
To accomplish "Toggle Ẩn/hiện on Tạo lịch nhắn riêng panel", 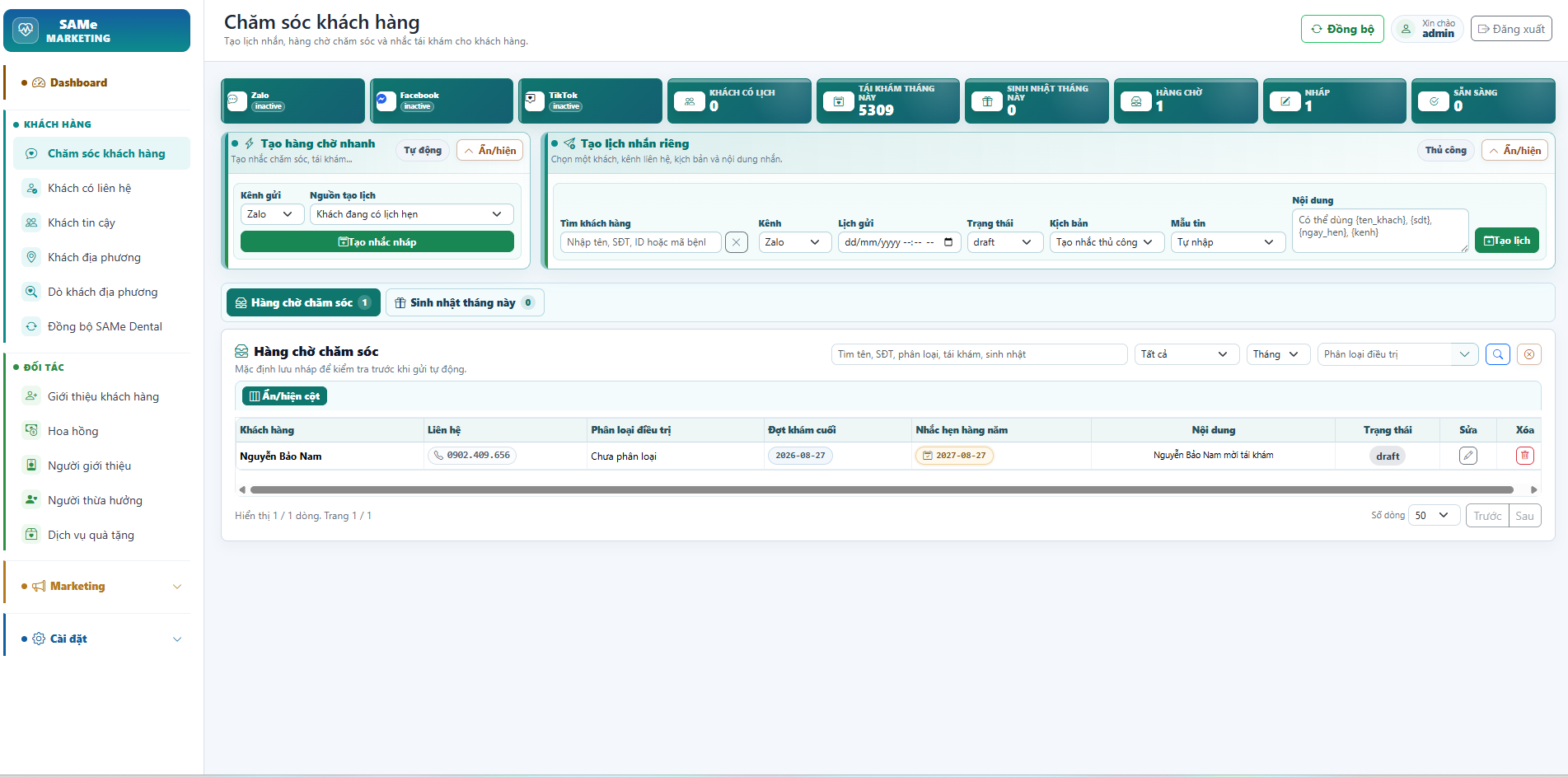I will pyautogui.click(x=1514, y=150).
